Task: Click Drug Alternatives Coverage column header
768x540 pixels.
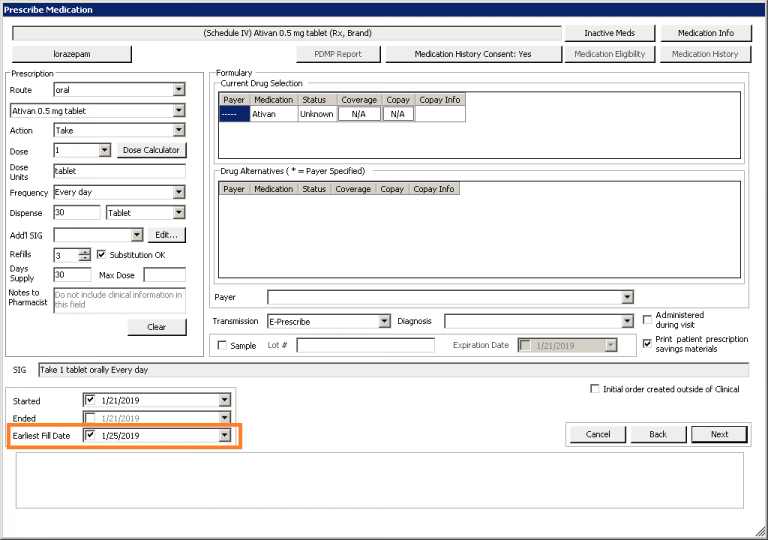Action: coord(353,189)
